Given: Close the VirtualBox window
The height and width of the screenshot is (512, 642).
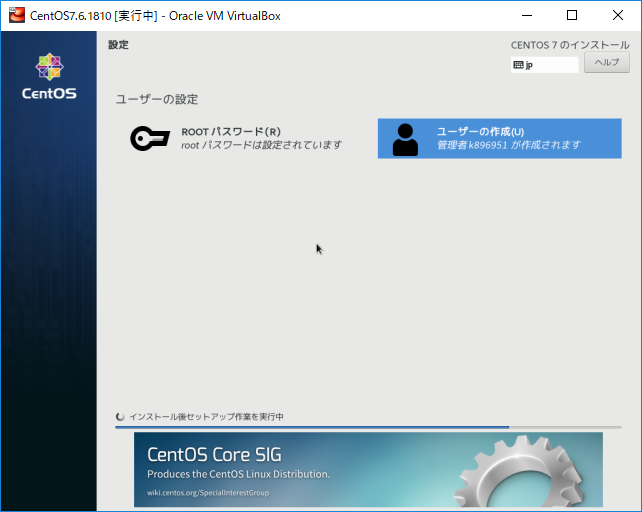Looking at the screenshot, I should point(618,16).
